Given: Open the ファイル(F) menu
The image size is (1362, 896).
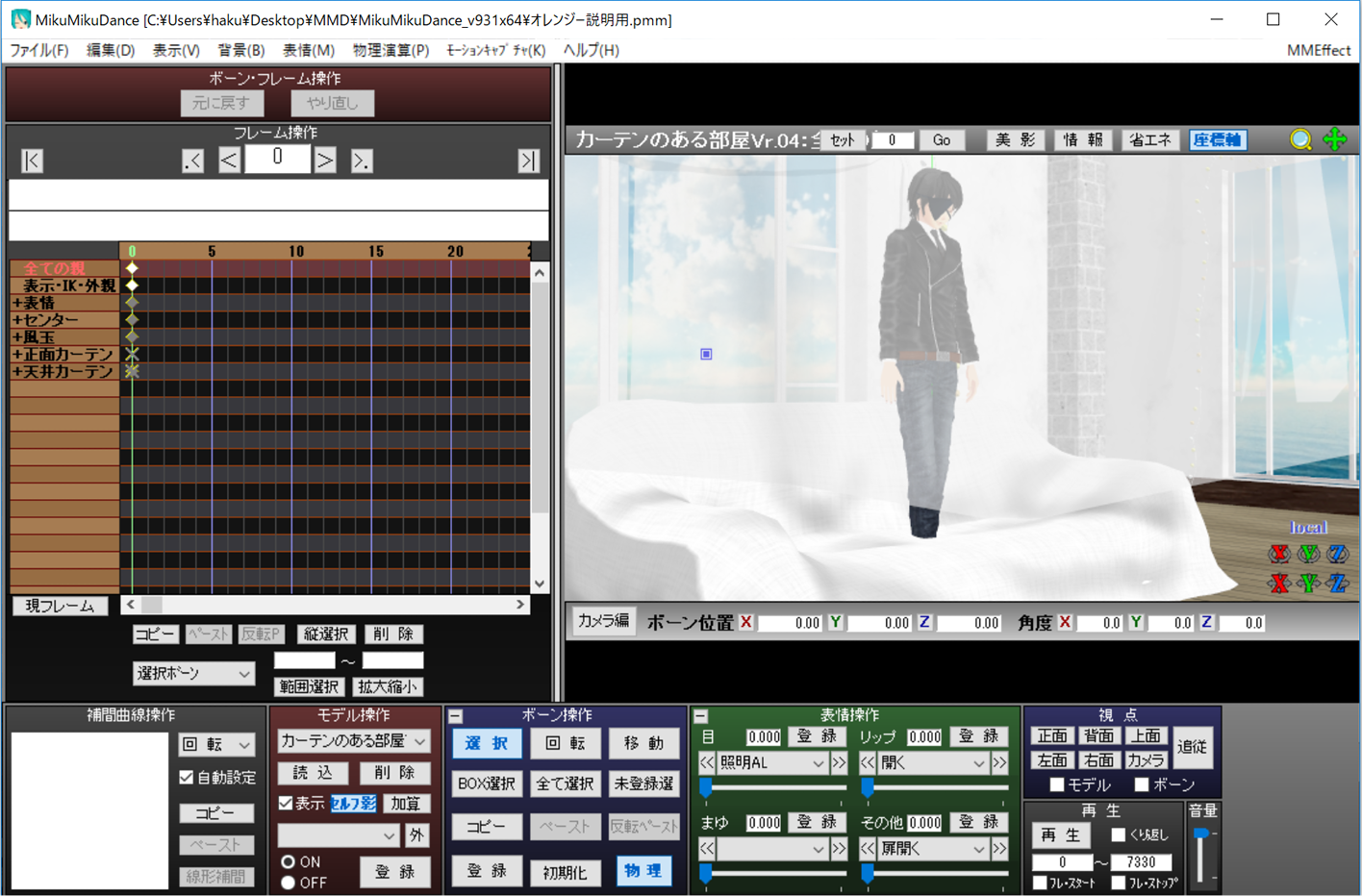Looking at the screenshot, I should pyautogui.click(x=39, y=50).
